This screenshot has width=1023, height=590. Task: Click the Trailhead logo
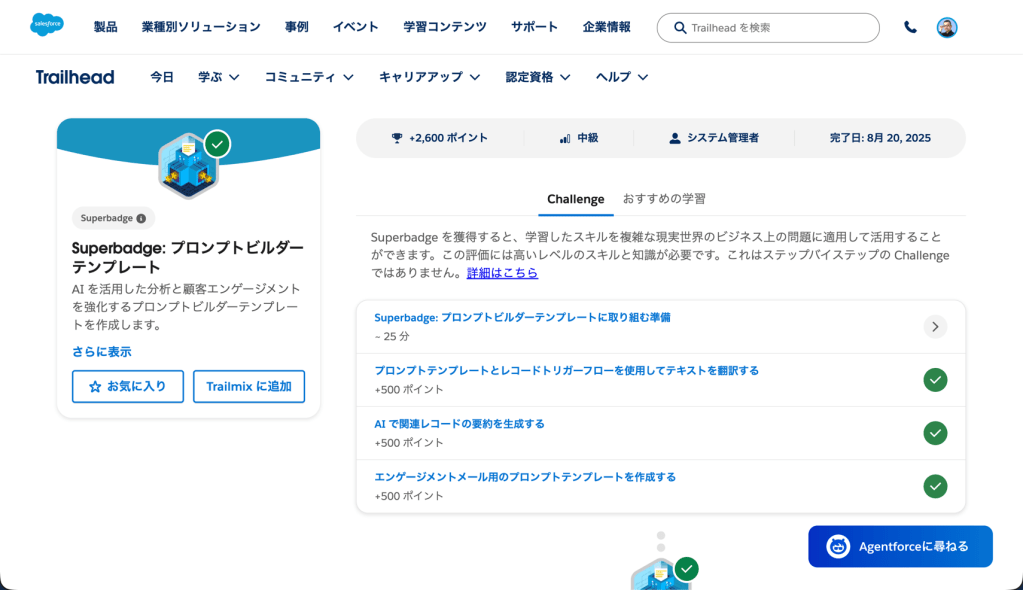[x=75, y=77]
